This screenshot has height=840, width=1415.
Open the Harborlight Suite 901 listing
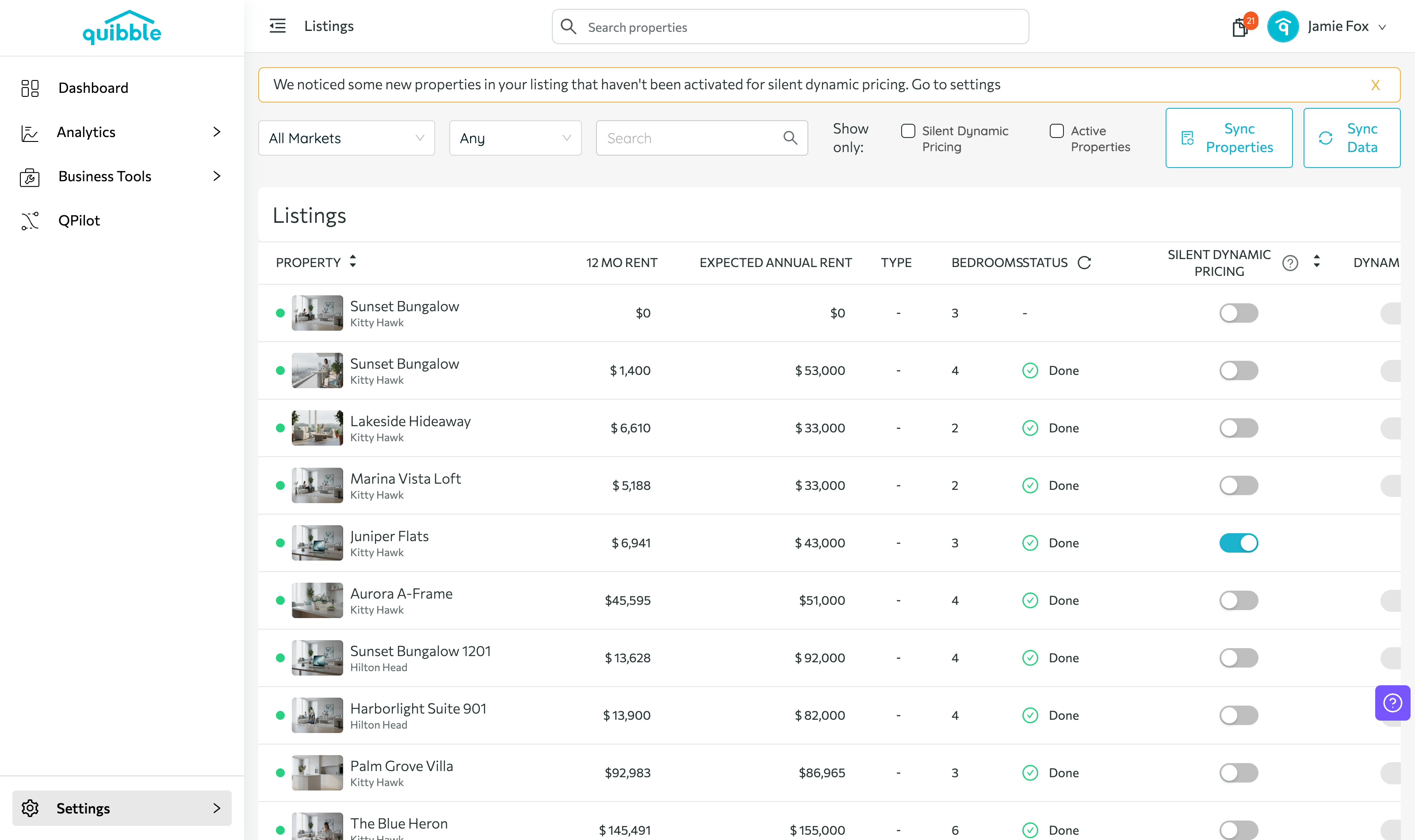(418, 709)
